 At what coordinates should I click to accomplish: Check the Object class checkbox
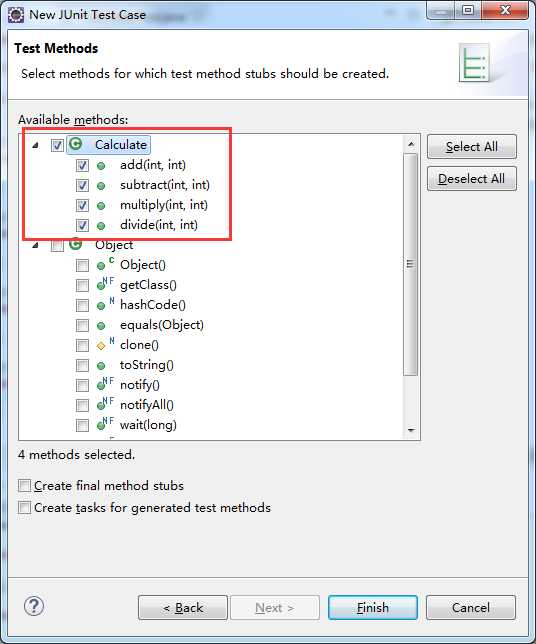coord(57,246)
